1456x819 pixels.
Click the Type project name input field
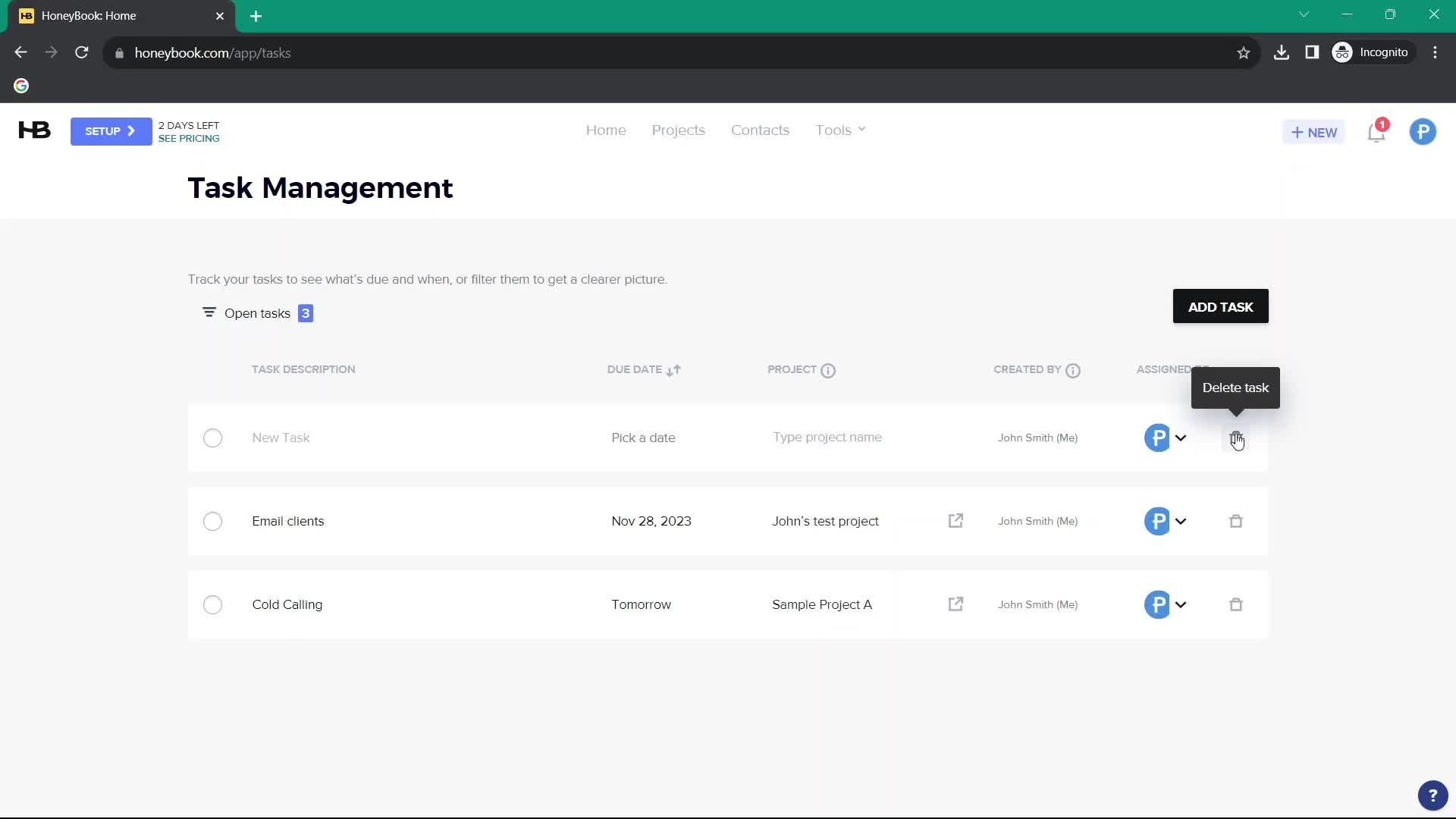pos(828,437)
